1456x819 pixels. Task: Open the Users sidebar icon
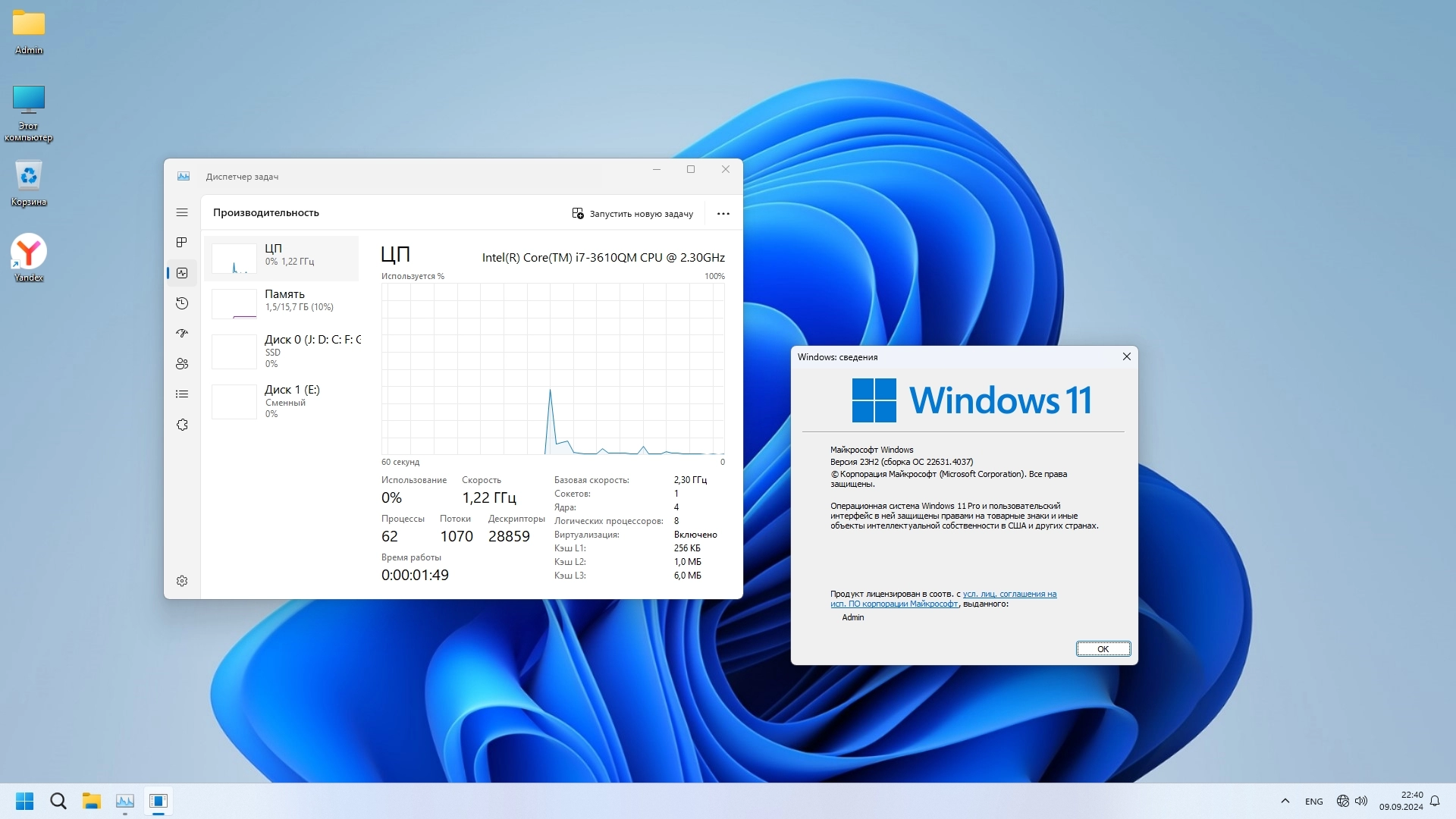tap(182, 364)
